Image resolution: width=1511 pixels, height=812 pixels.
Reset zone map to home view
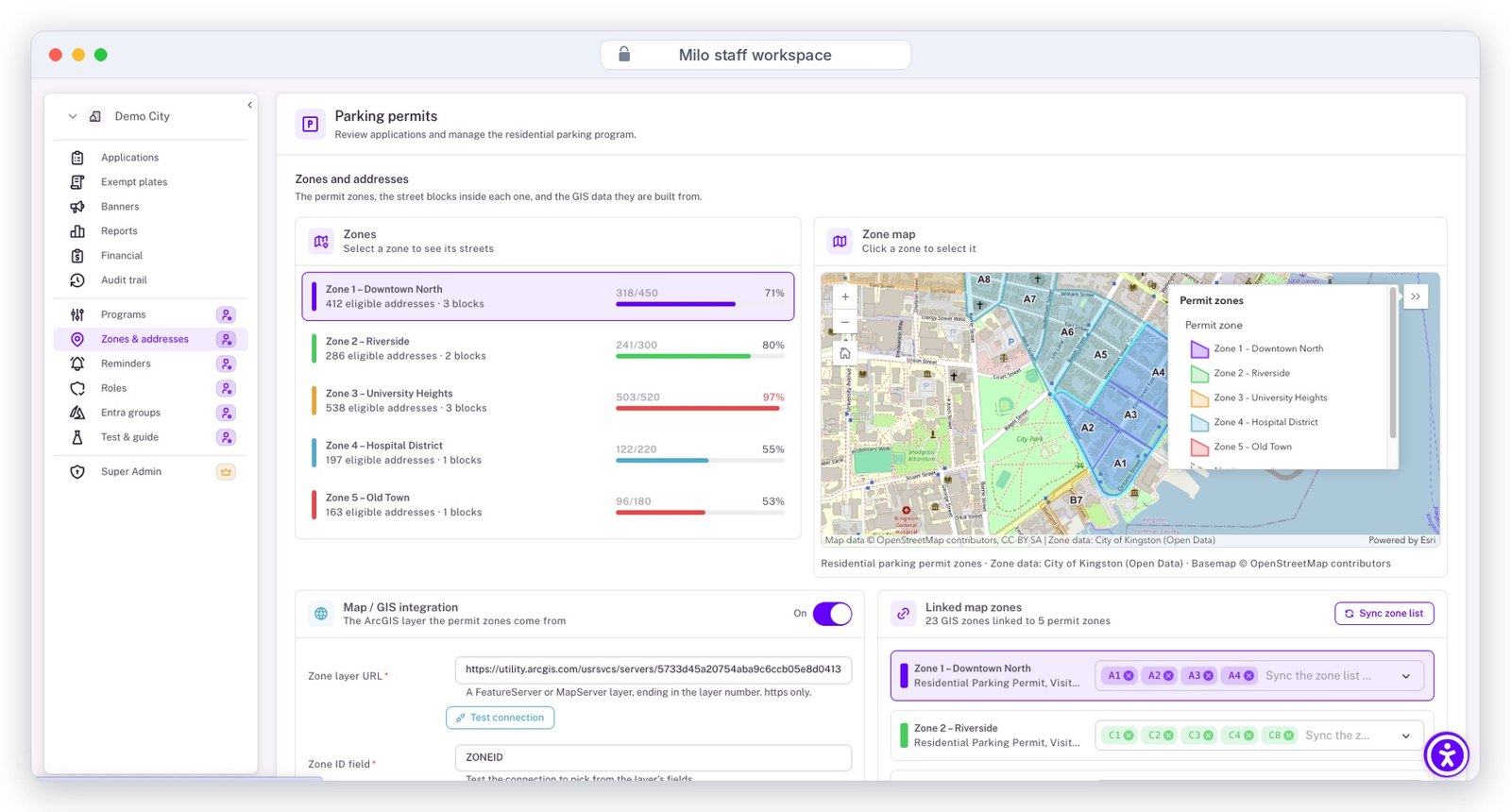pyautogui.click(x=845, y=353)
